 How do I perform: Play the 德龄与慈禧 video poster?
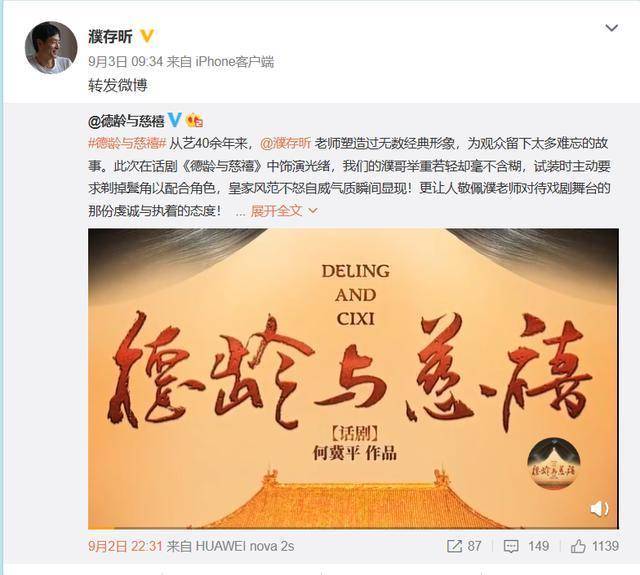[x=353, y=379]
